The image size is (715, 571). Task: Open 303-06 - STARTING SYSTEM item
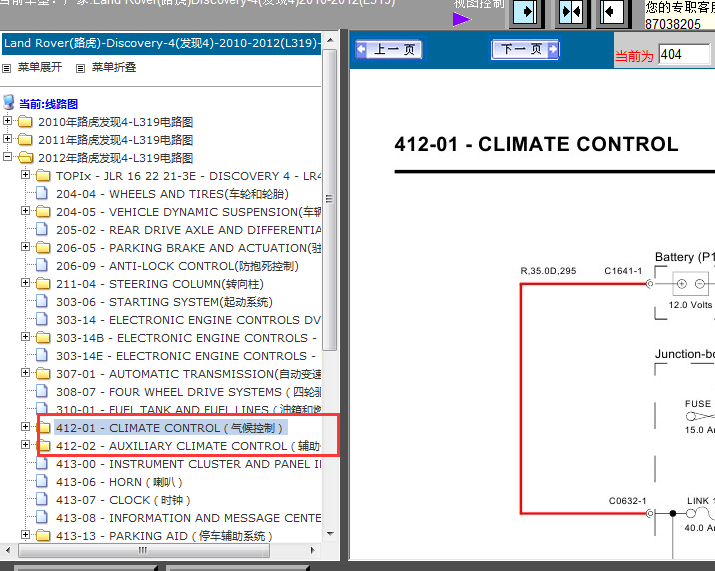pos(164,302)
